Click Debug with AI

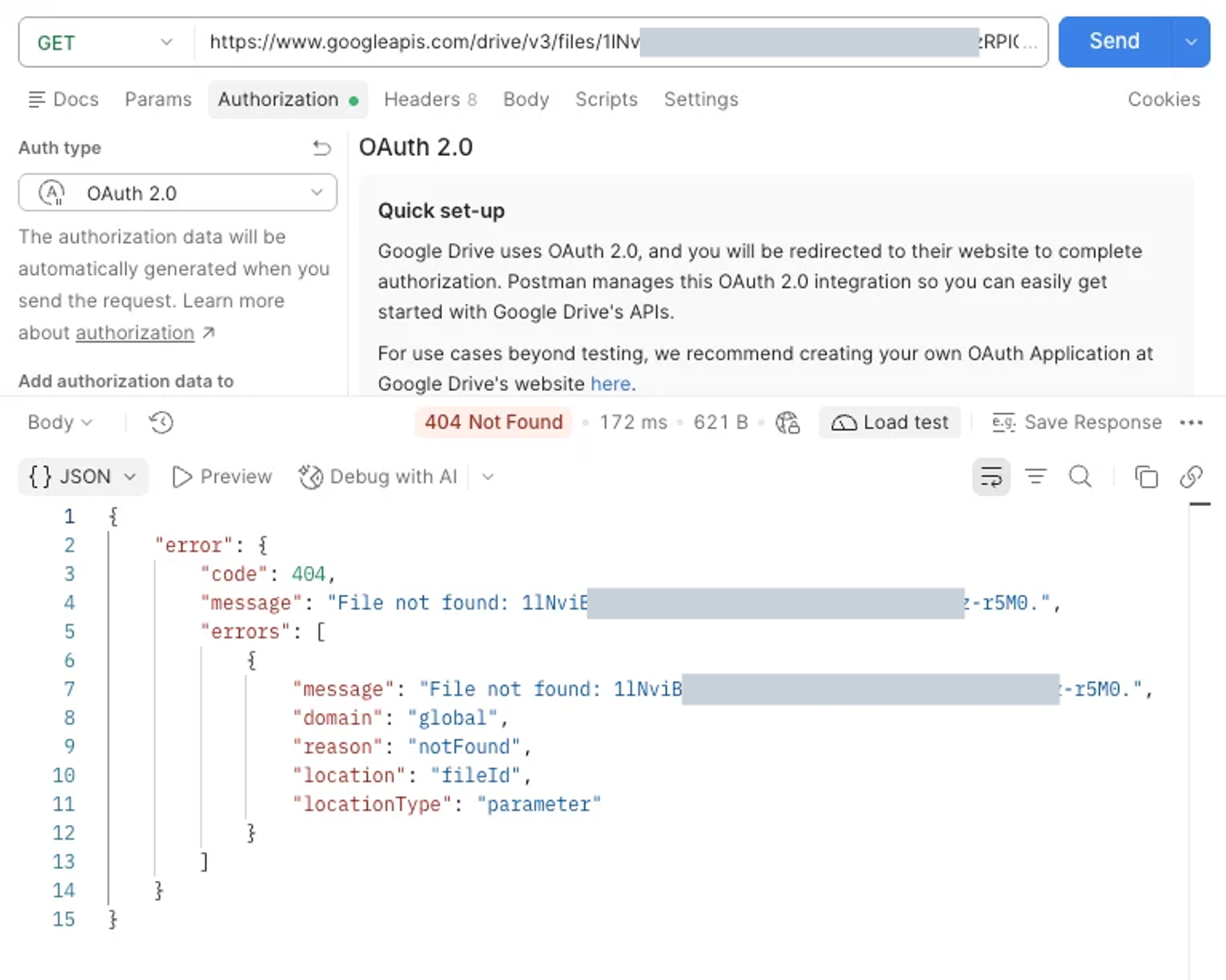click(378, 477)
